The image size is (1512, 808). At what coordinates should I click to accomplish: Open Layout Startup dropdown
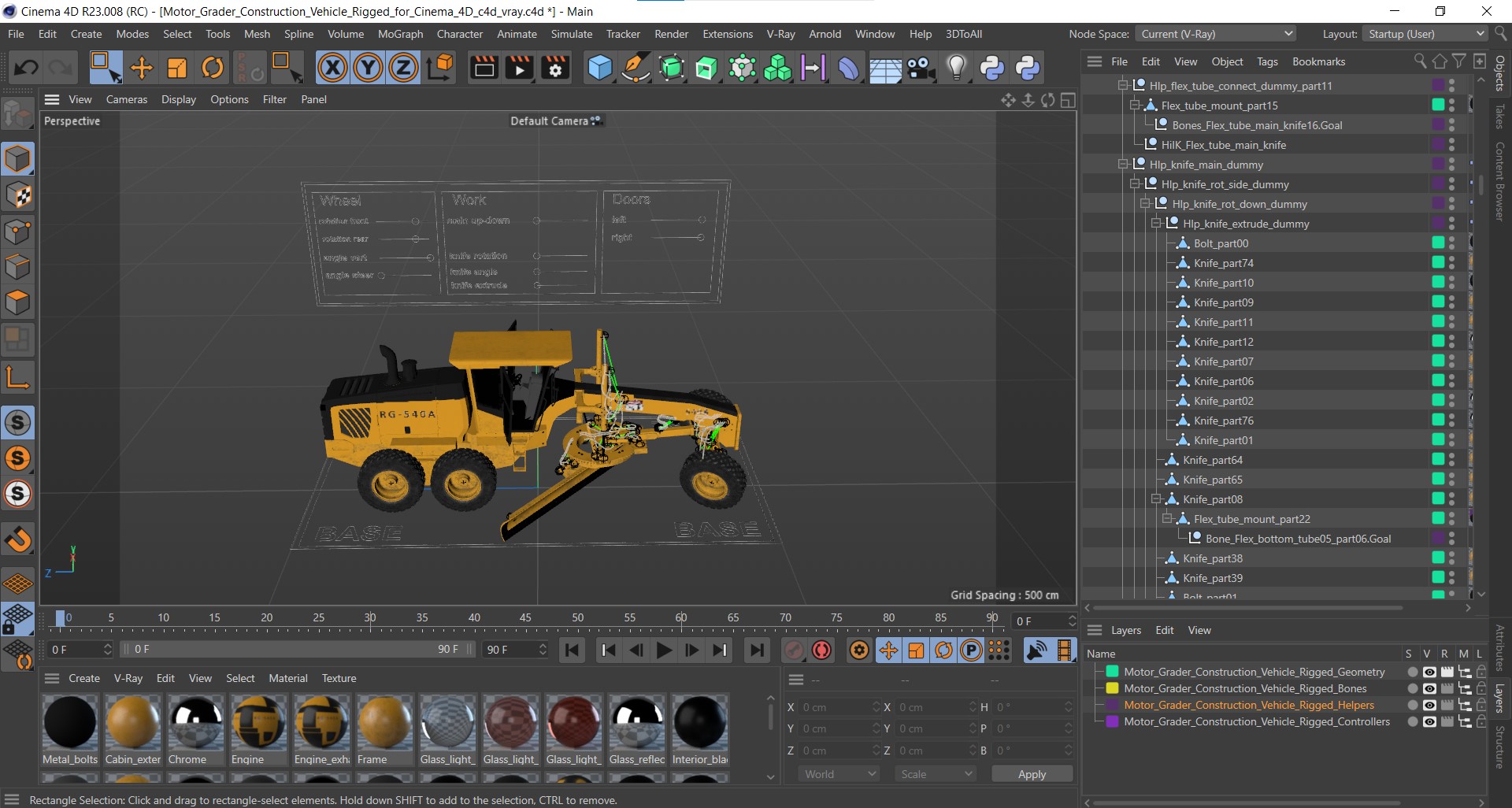click(x=1425, y=34)
